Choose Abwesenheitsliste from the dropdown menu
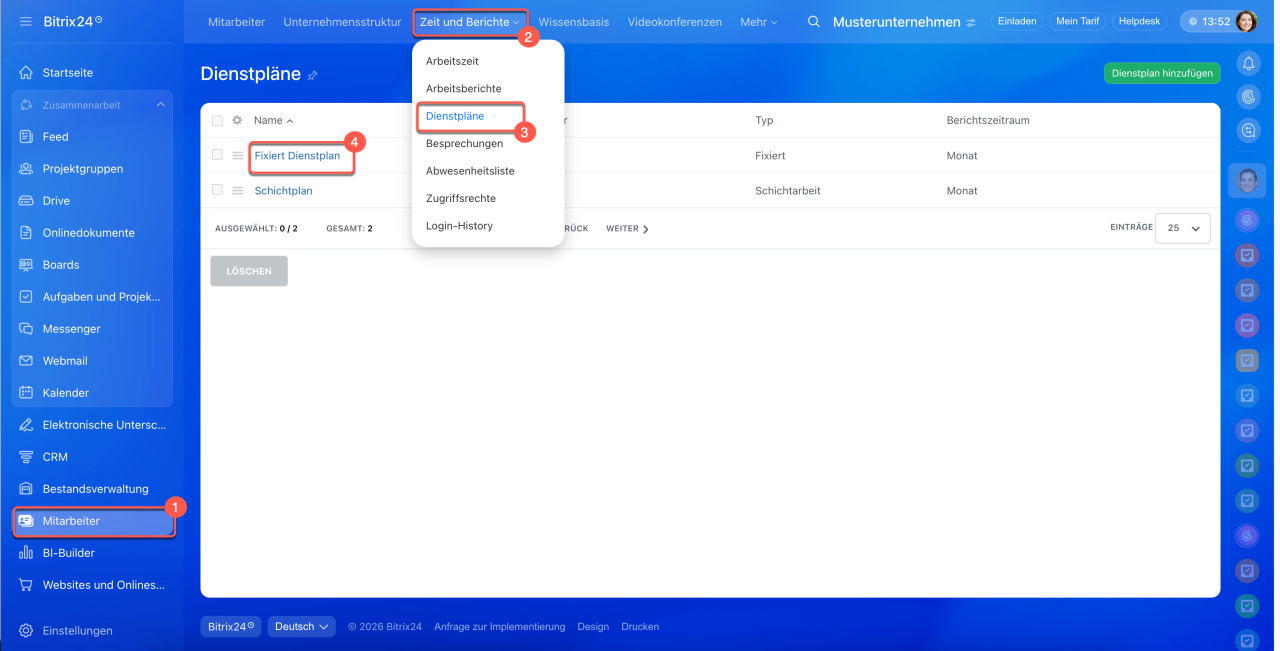Image resolution: width=1280 pixels, height=651 pixels. pos(470,171)
